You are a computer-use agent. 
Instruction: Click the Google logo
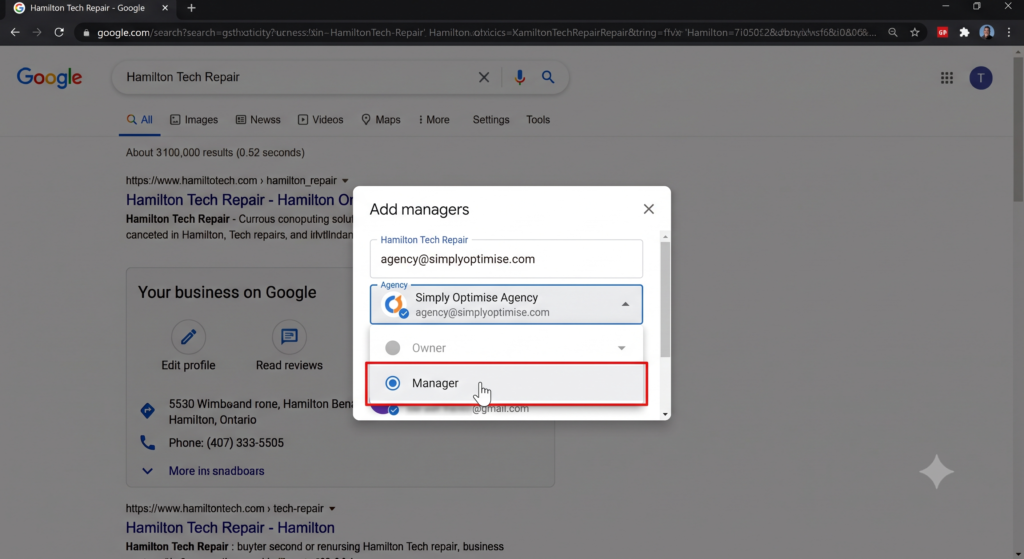50,78
